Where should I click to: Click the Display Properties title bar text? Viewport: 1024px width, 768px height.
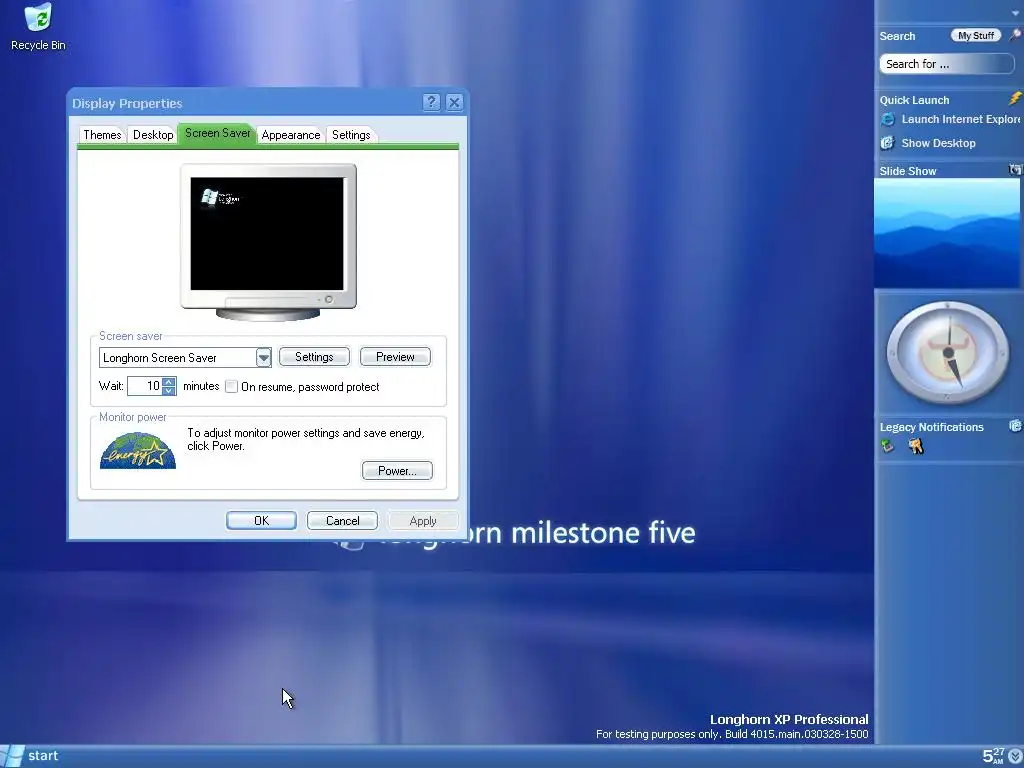[127, 103]
